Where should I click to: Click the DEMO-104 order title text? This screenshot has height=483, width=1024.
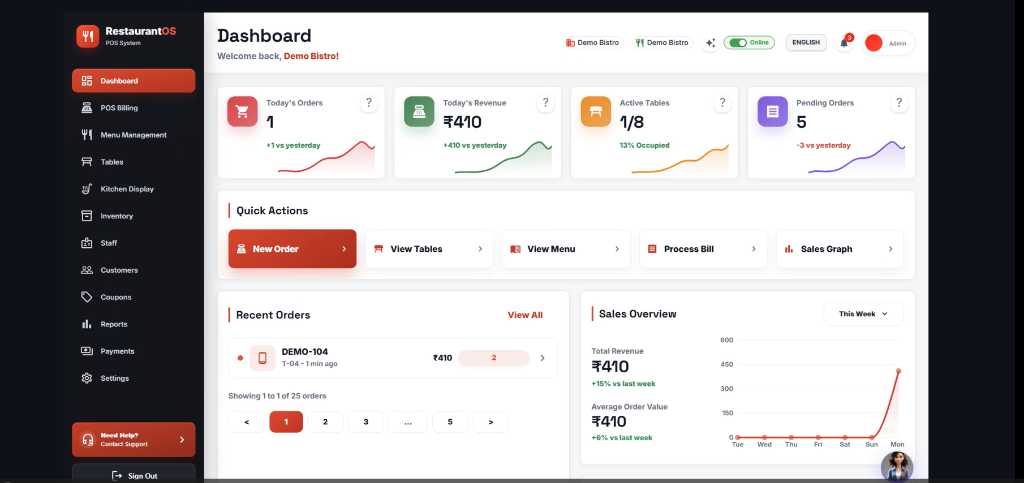coord(305,352)
